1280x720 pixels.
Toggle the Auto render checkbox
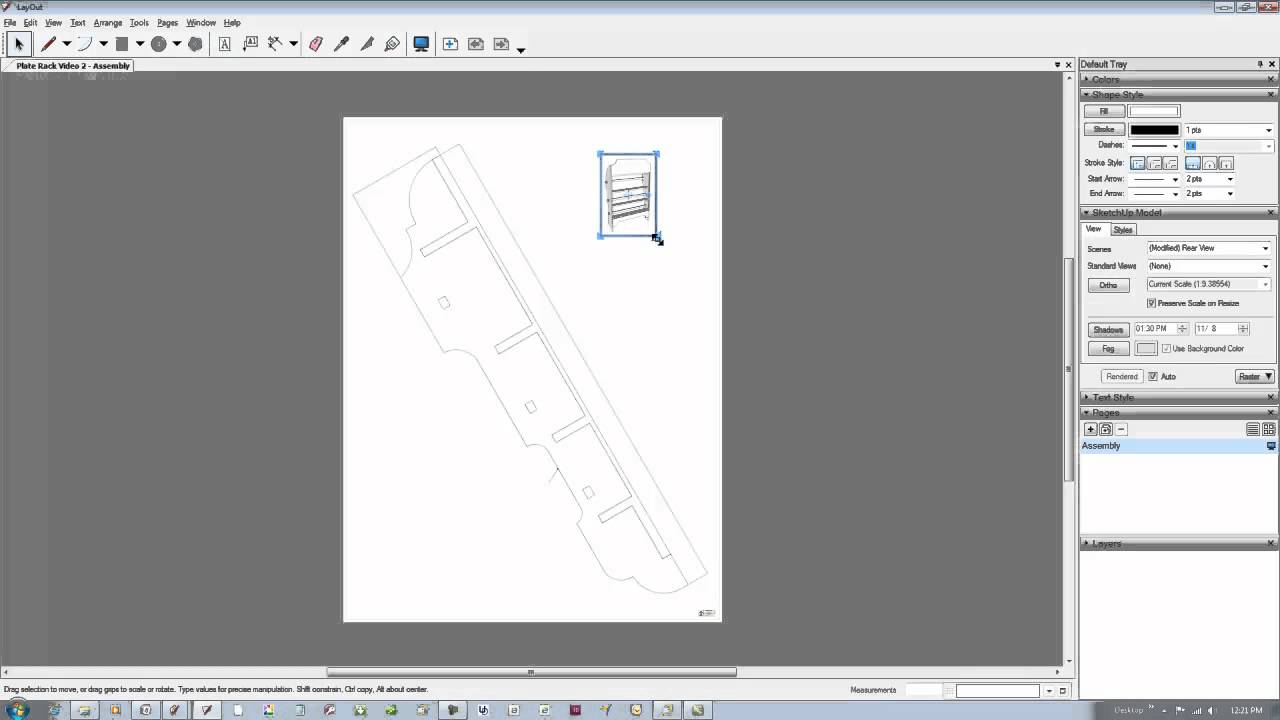[1153, 377]
